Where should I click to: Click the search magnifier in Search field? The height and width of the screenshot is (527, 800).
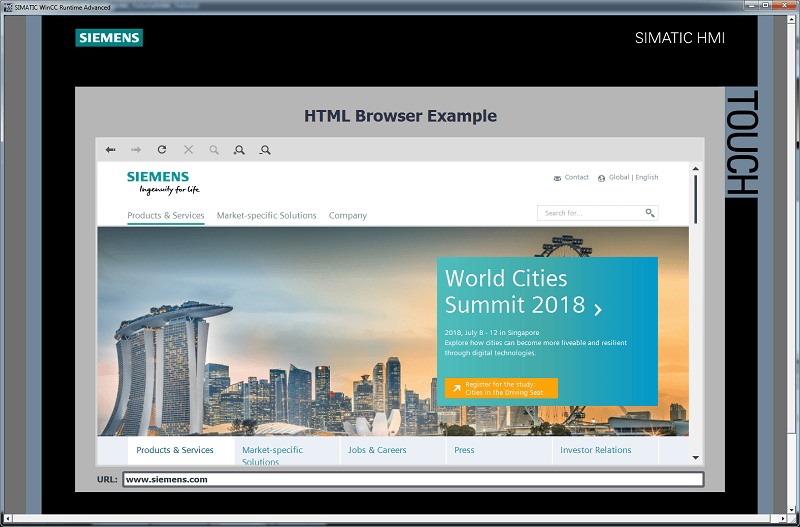[649, 213]
